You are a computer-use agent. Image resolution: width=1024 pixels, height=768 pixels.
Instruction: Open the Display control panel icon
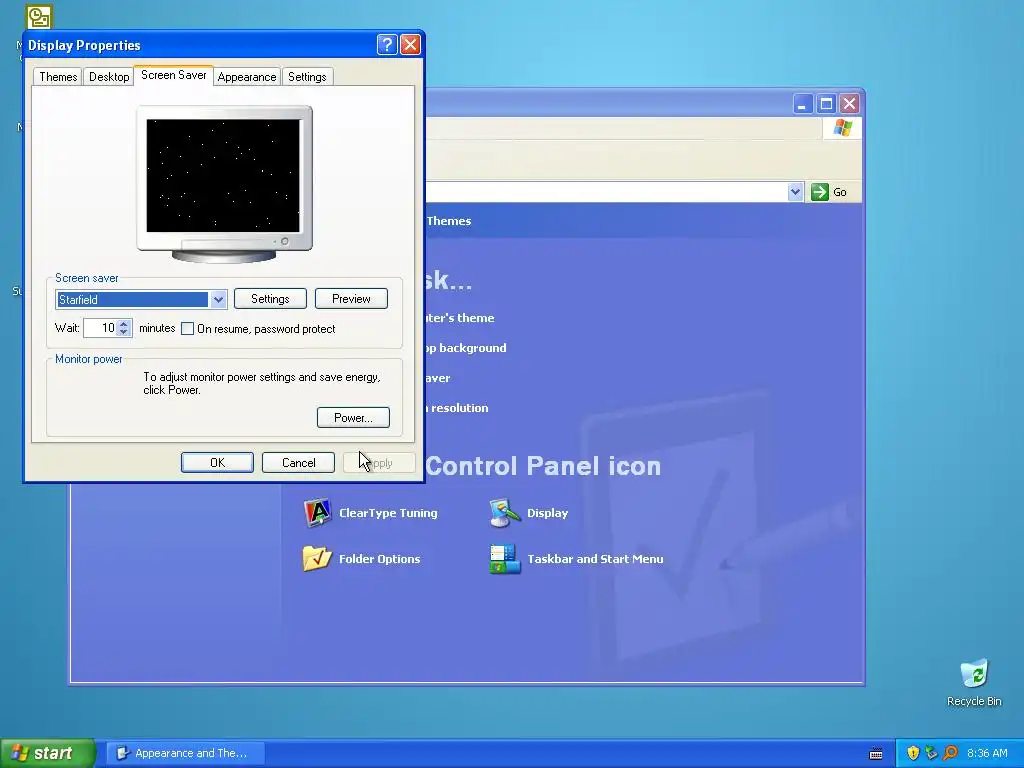click(505, 513)
